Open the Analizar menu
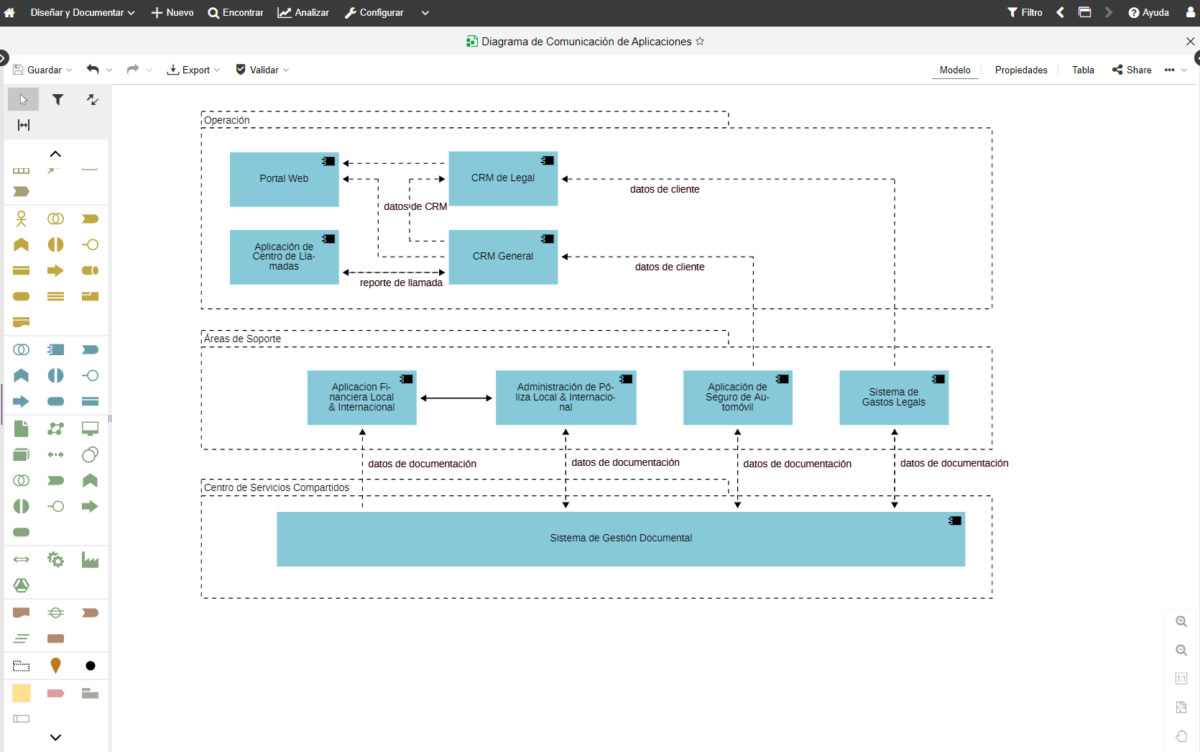The height and width of the screenshot is (752, 1200). coord(302,12)
